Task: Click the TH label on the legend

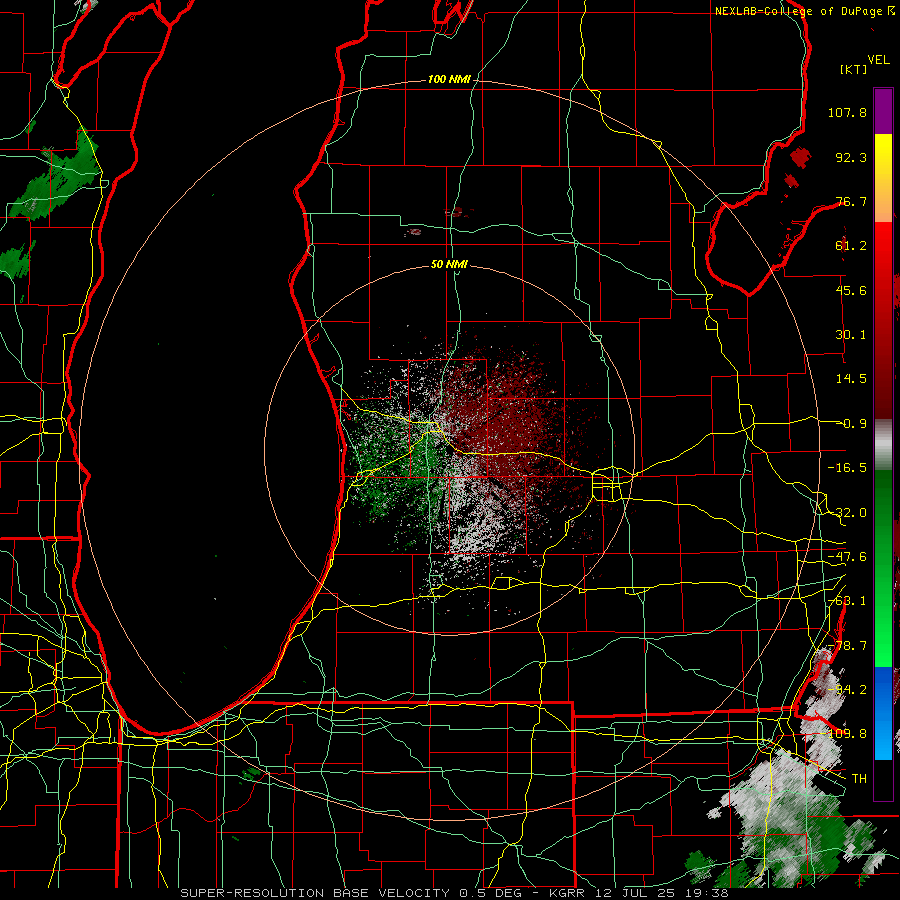Action: click(859, 779)
